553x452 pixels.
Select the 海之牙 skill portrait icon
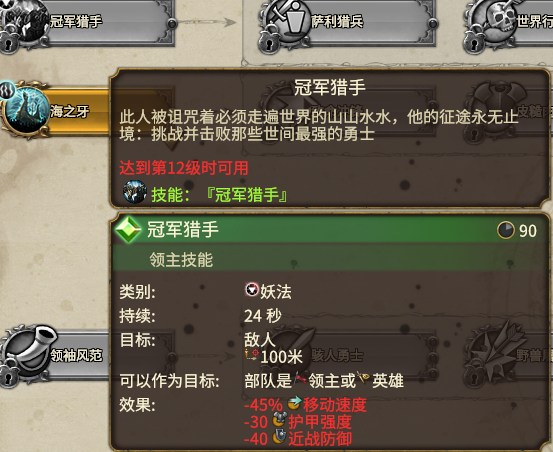tap(28, 110)
